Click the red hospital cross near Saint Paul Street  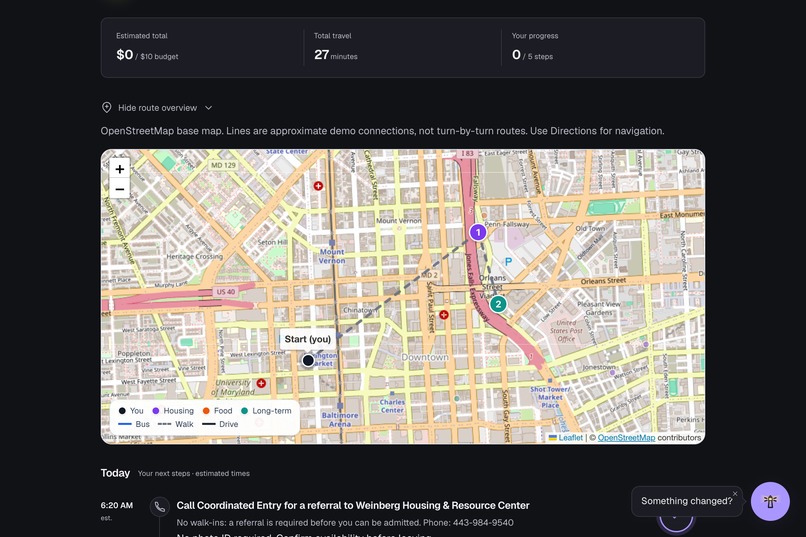444,314
